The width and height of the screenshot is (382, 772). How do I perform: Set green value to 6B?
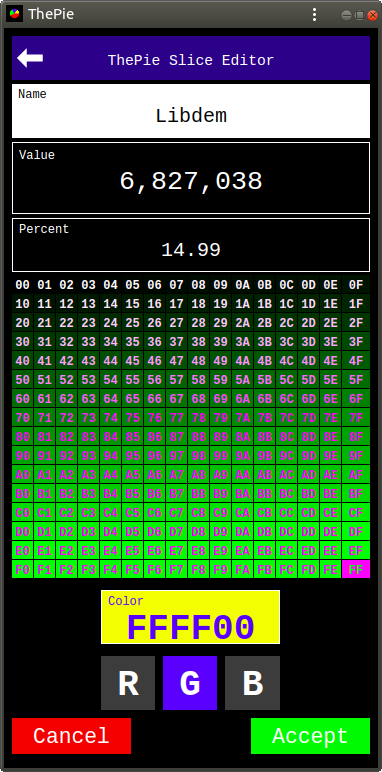[264, 399]
